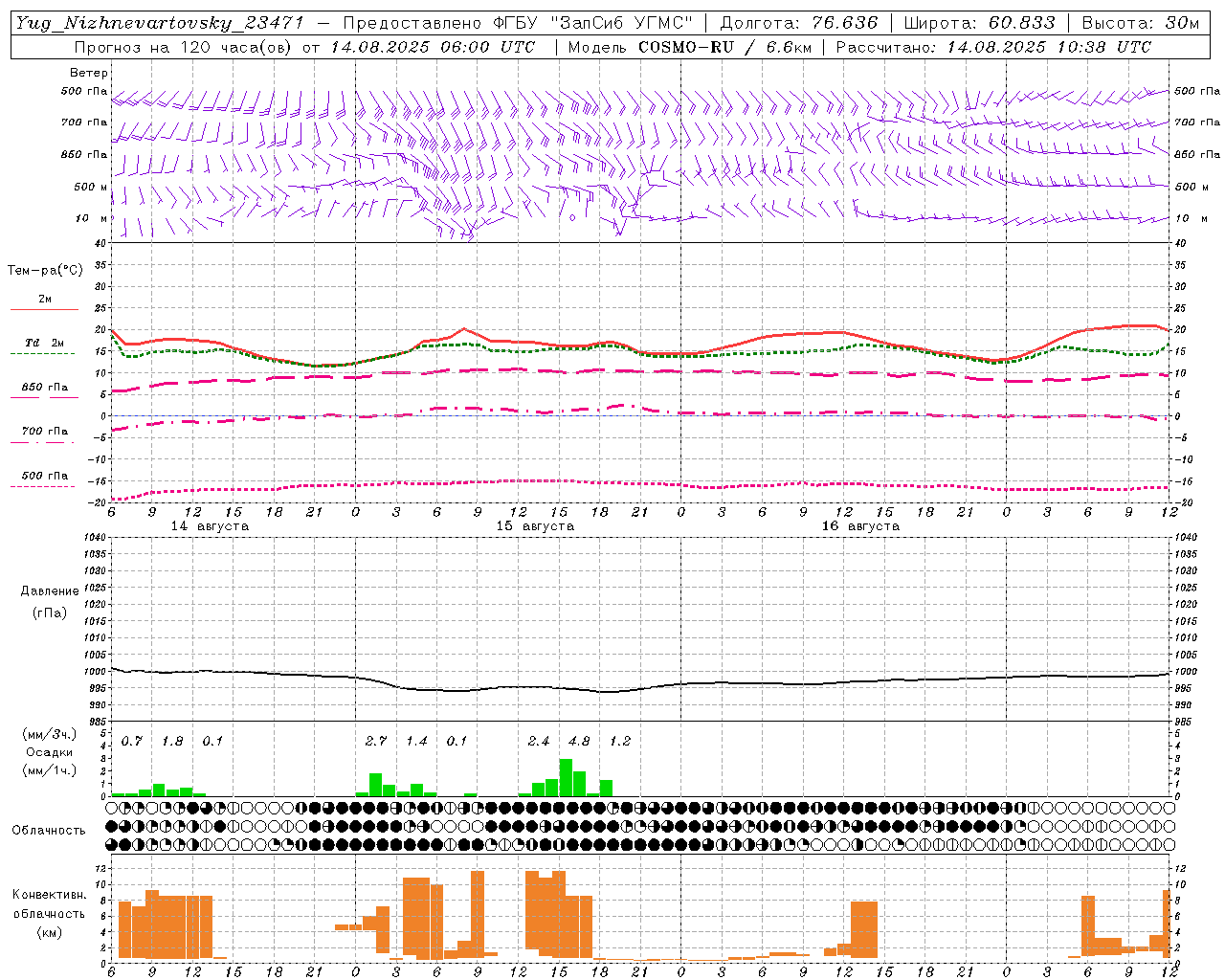Click the 16 августа date label

click(x=860, y=526)
